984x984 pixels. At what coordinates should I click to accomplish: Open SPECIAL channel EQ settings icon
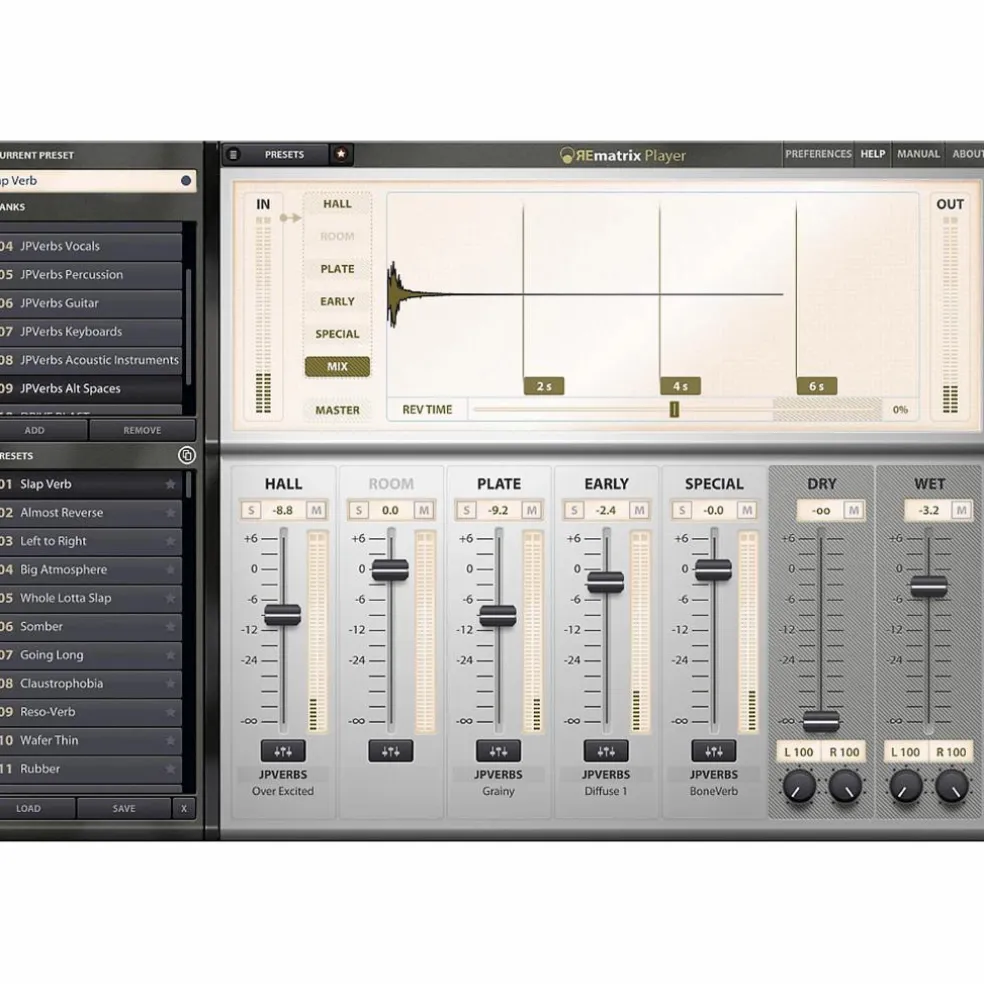point(714,751)
